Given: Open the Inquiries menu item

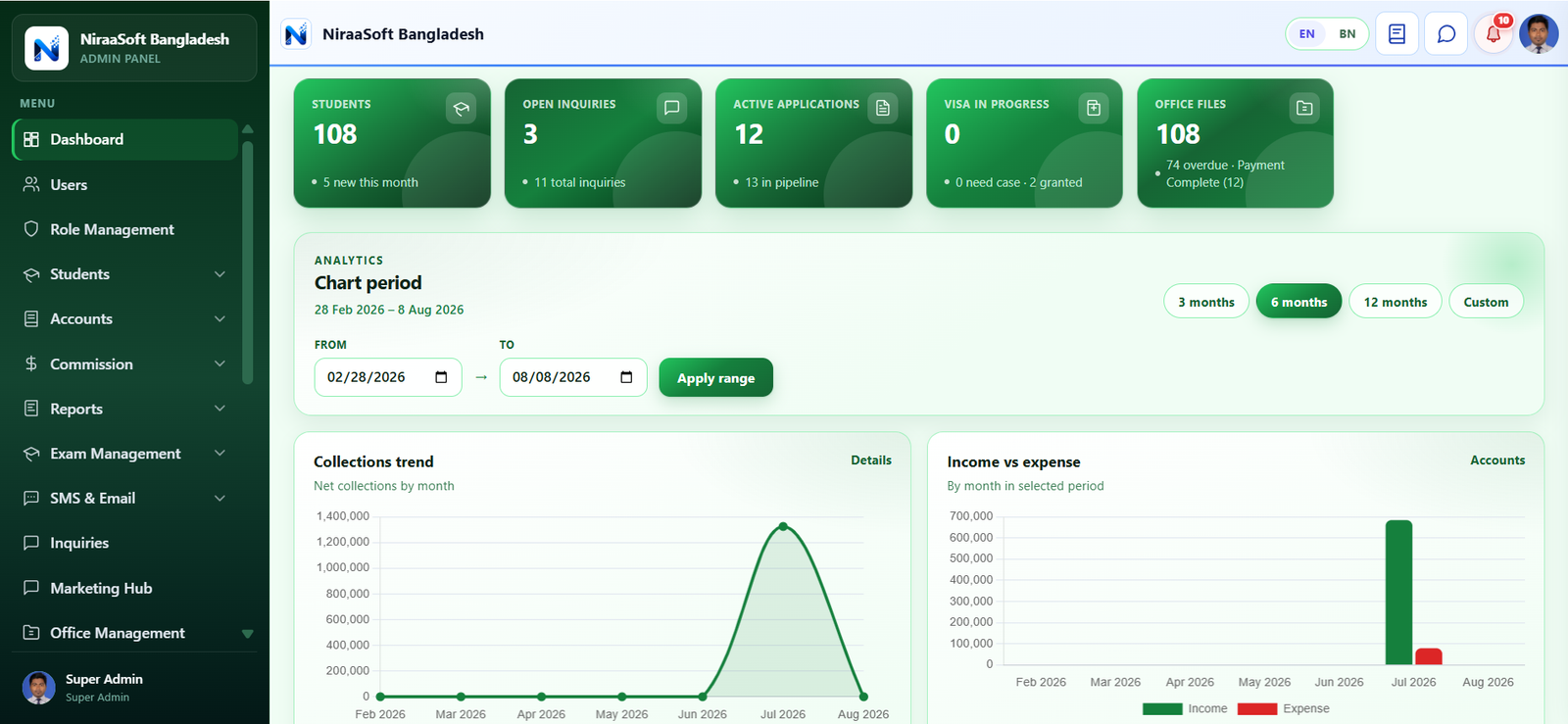Looking at the screenshot, I should coord(124,543).
